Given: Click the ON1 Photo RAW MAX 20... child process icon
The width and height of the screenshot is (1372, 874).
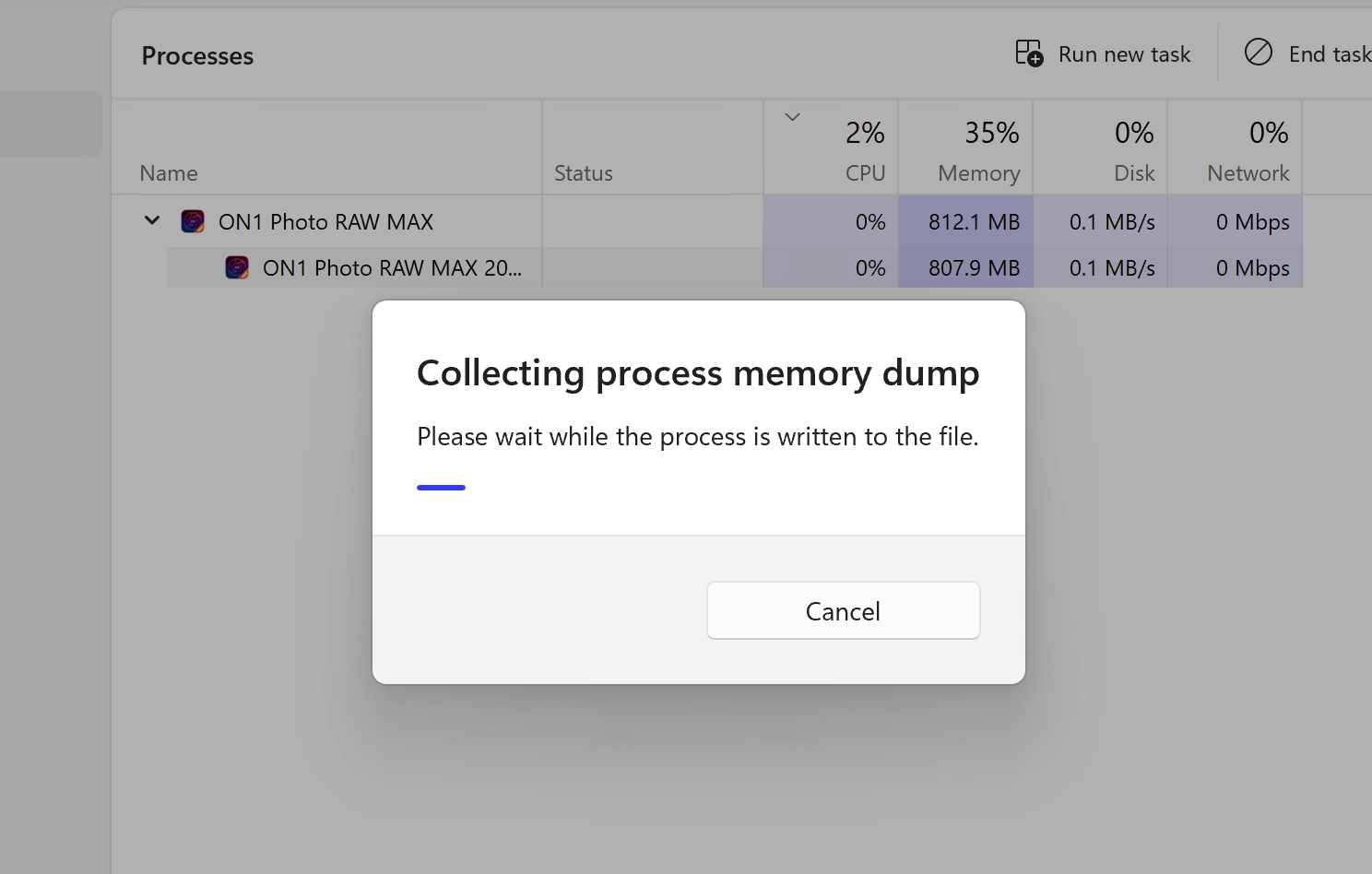Looking at the screenshot, I should 237,267.
